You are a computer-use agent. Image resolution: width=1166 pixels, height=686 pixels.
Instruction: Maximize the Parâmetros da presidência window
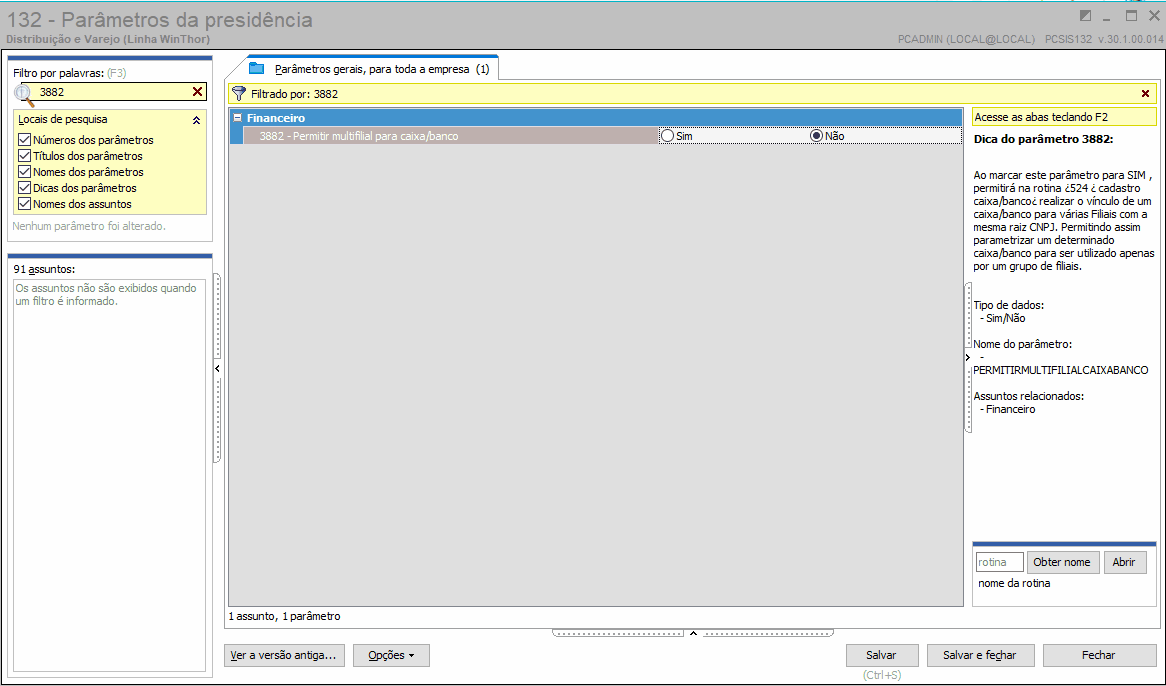click(x=1132, y=16)
